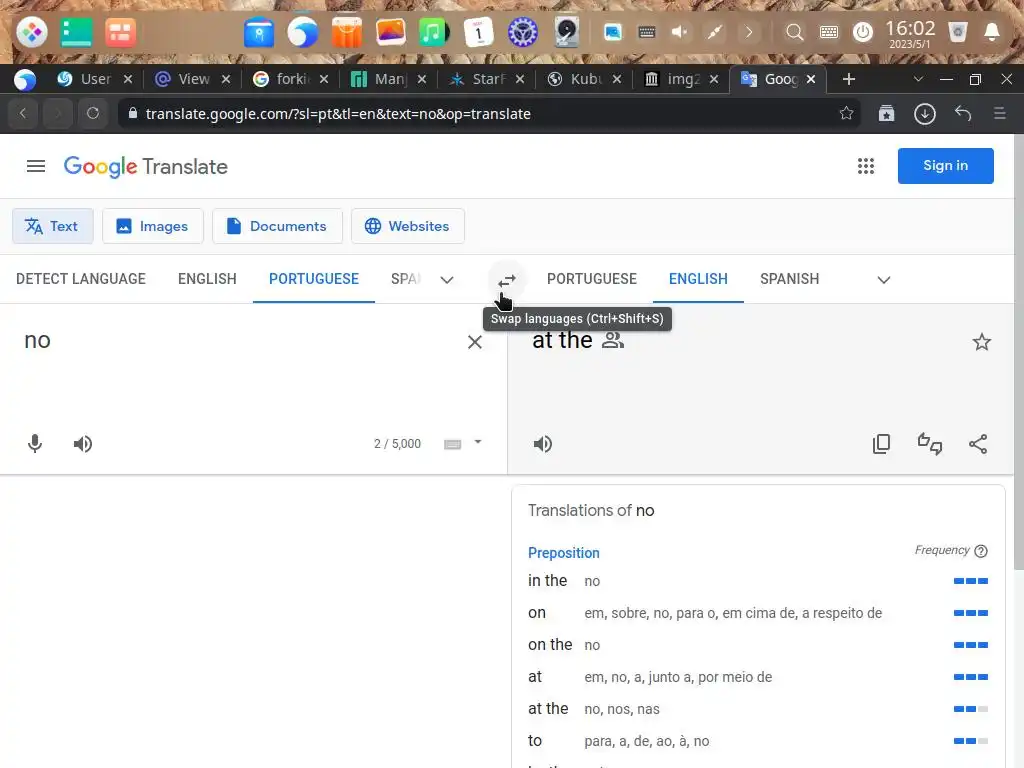
Task: Close the Google Translate browser tab
Action: tap(810, 79)
